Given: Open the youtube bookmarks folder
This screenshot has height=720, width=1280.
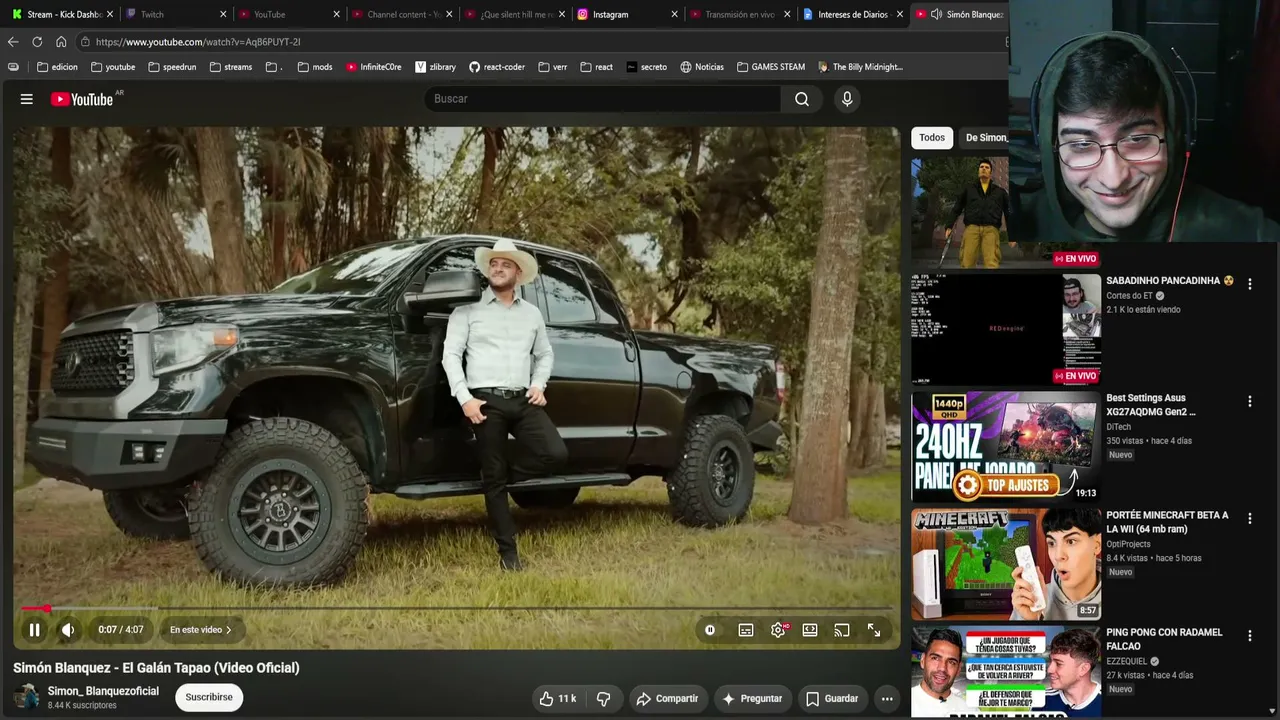Looking at the screenshot, I should click(113, 67).
